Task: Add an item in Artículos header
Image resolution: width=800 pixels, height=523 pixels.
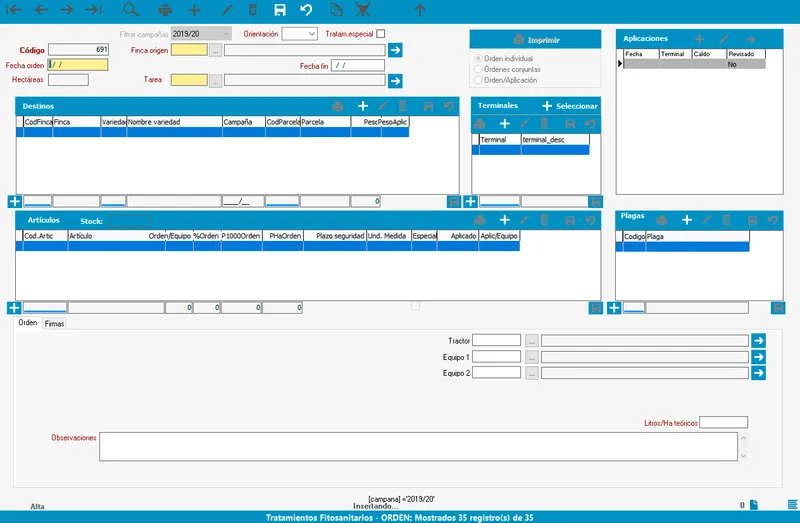Action: click(x=505, y=220)
